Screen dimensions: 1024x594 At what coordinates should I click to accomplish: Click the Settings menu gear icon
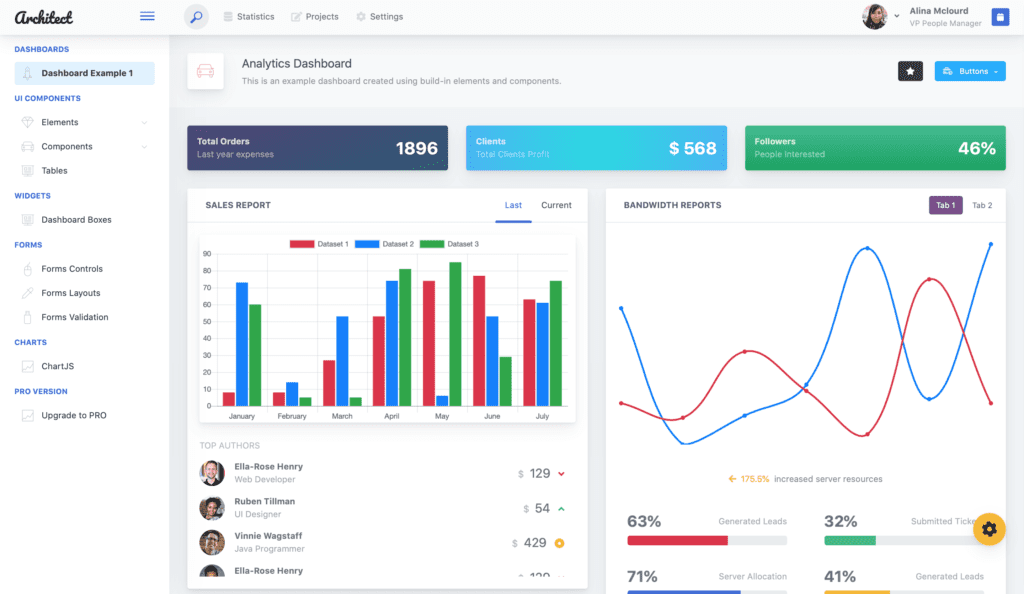point(360,17)
